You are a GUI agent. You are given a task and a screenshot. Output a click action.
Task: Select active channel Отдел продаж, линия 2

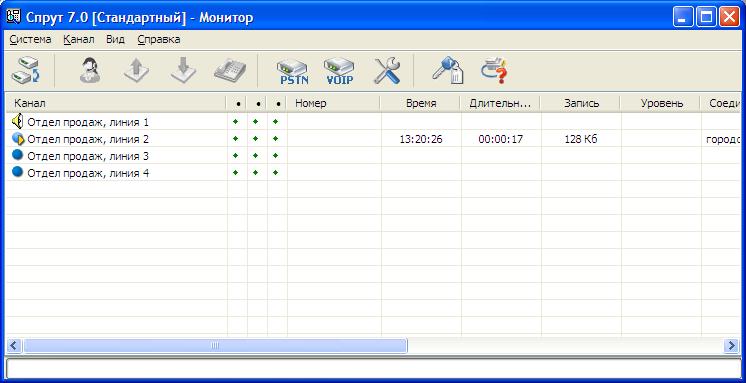[x=88, y=139]
